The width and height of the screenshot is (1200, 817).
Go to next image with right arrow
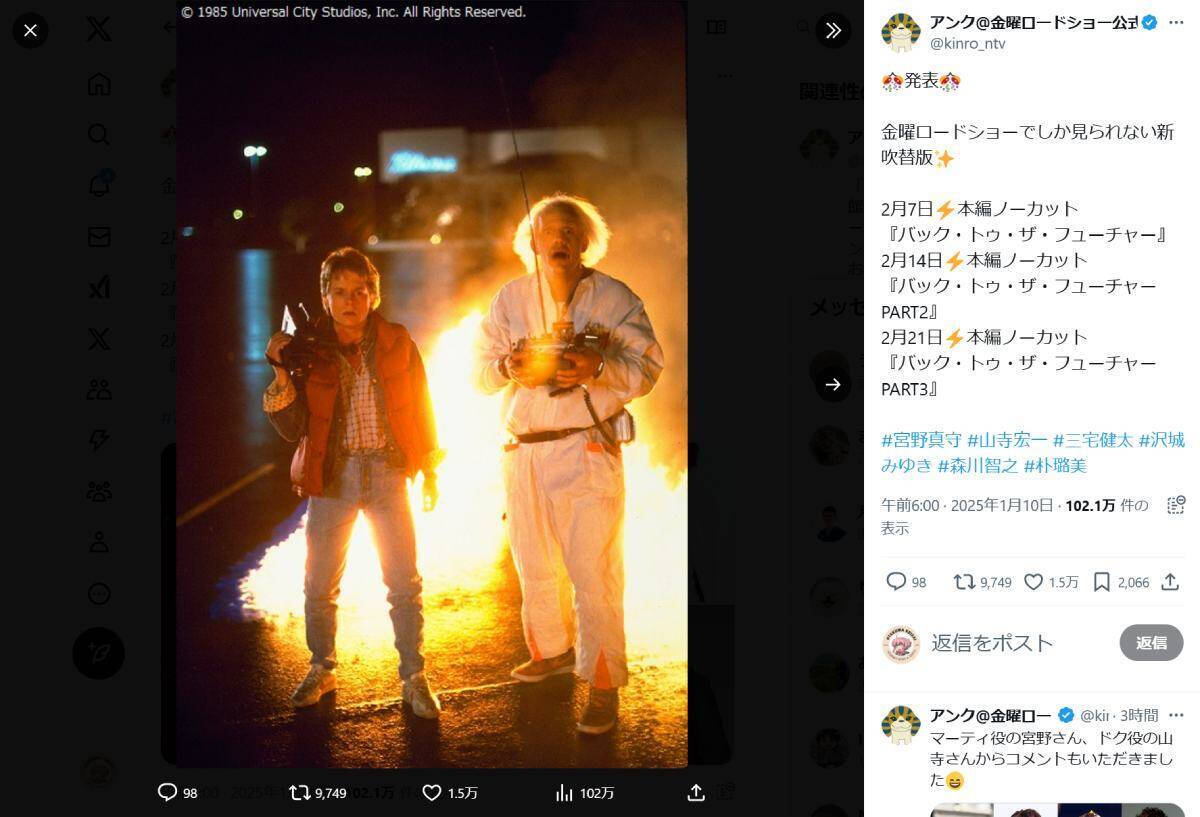[833, 384]
